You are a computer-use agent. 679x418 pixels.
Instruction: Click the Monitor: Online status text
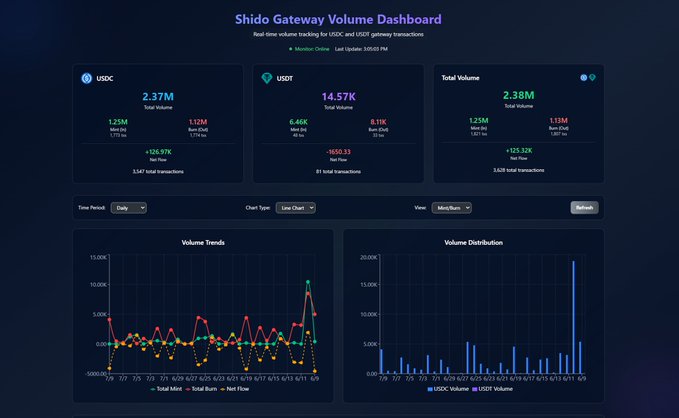[312, 49]
